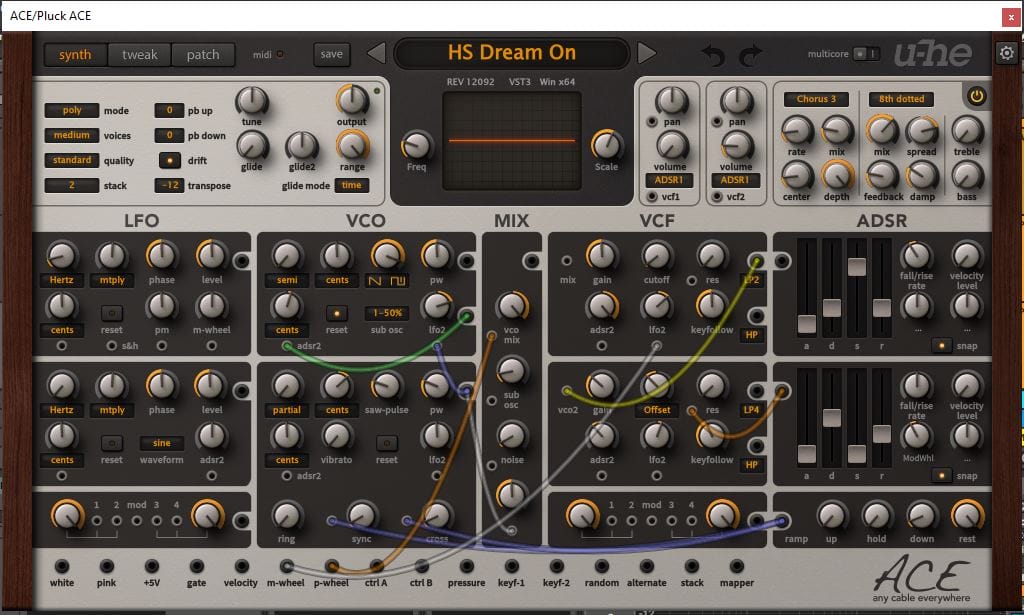Toggle ADSR 2 snap button

pos(941,475)
